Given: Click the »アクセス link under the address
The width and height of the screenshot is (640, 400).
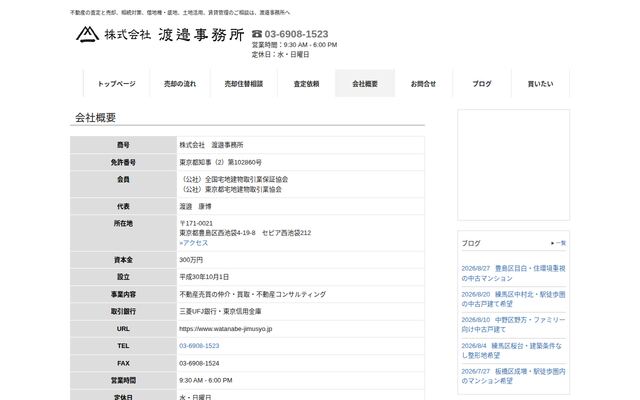Looking at the screenshot, I should click(194, 243).
